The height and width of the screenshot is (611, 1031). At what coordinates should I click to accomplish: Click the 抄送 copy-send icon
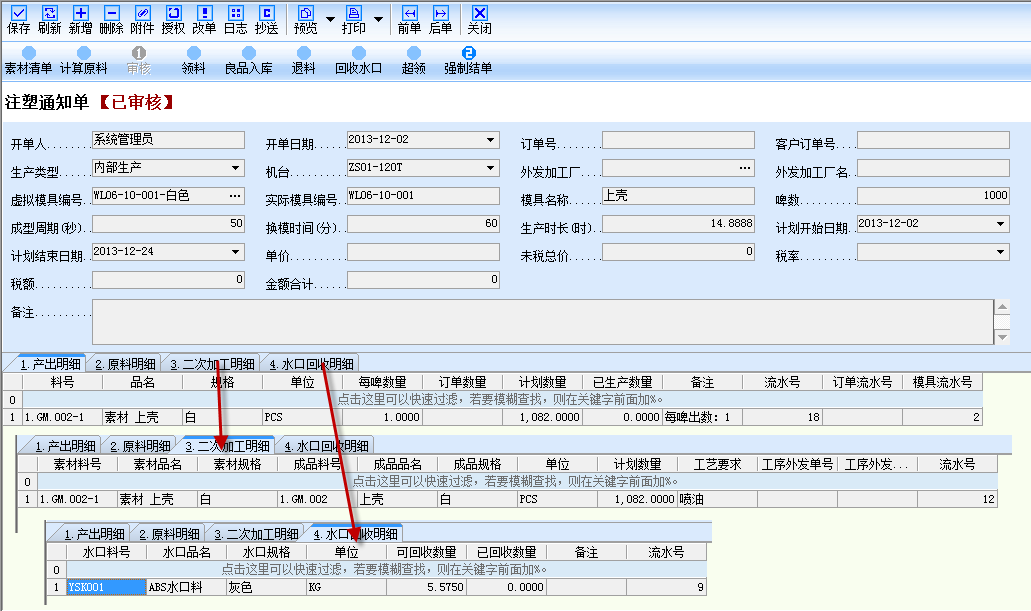pos(266,20)
